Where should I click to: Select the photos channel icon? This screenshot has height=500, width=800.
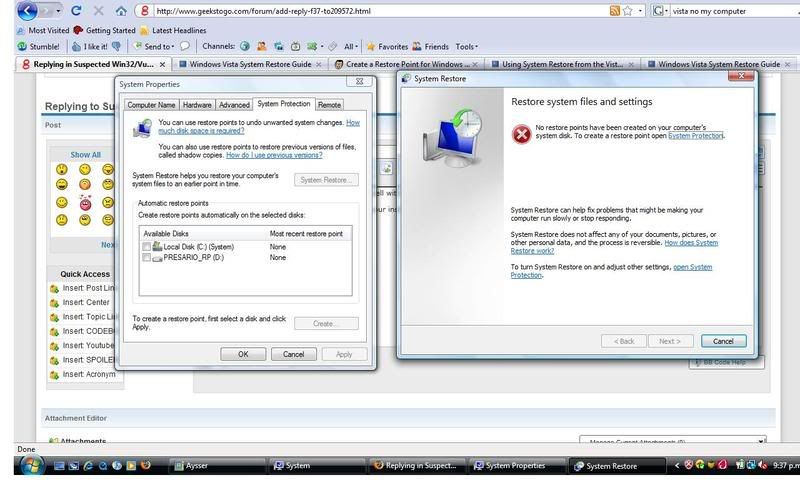pos(279,46)
